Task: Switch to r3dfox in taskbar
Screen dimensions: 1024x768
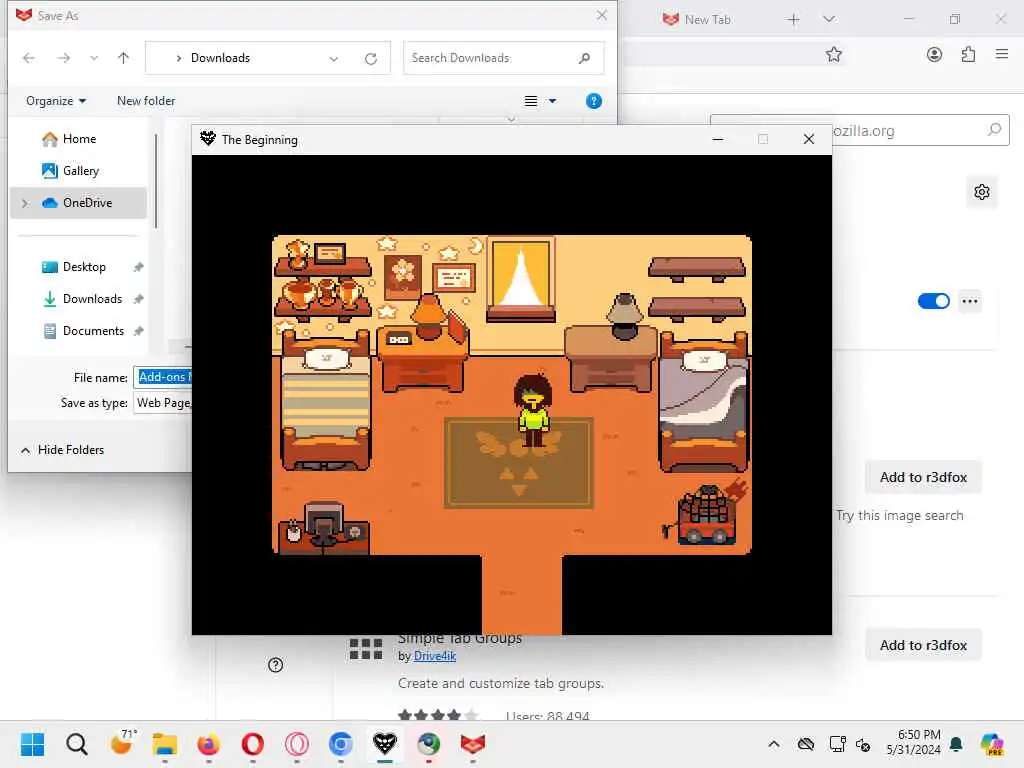Action: 473,744
